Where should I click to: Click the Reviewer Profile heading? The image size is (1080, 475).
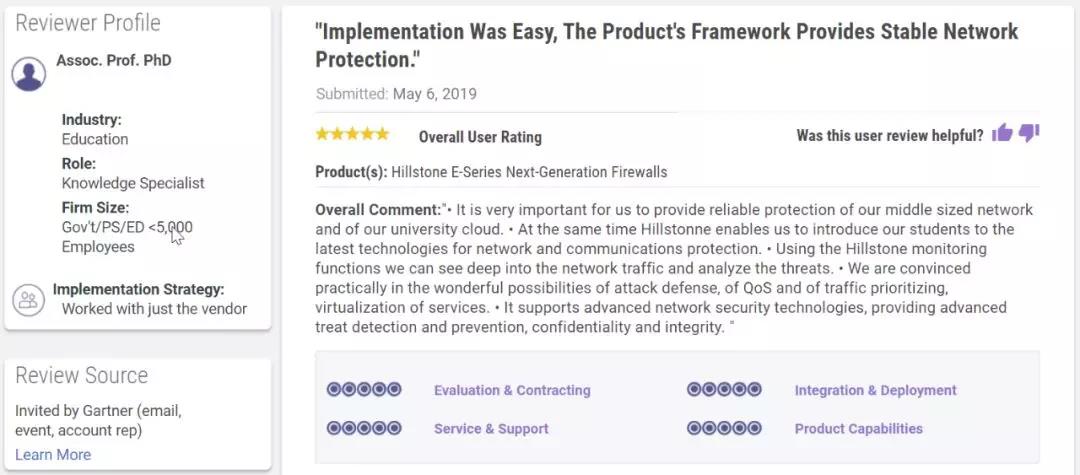click(87, 23)
